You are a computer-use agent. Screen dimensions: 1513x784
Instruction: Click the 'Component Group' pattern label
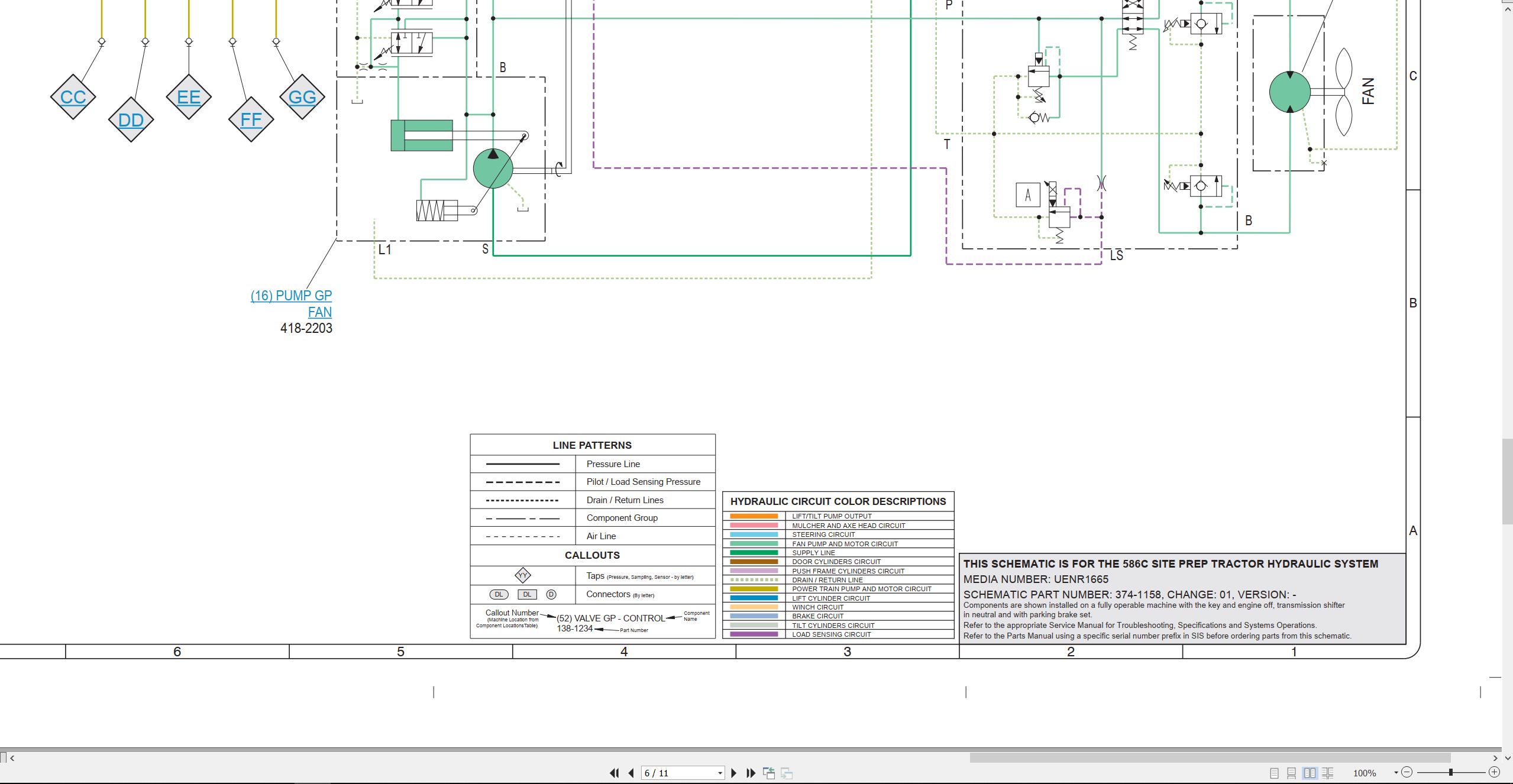(x=622, y=518)
